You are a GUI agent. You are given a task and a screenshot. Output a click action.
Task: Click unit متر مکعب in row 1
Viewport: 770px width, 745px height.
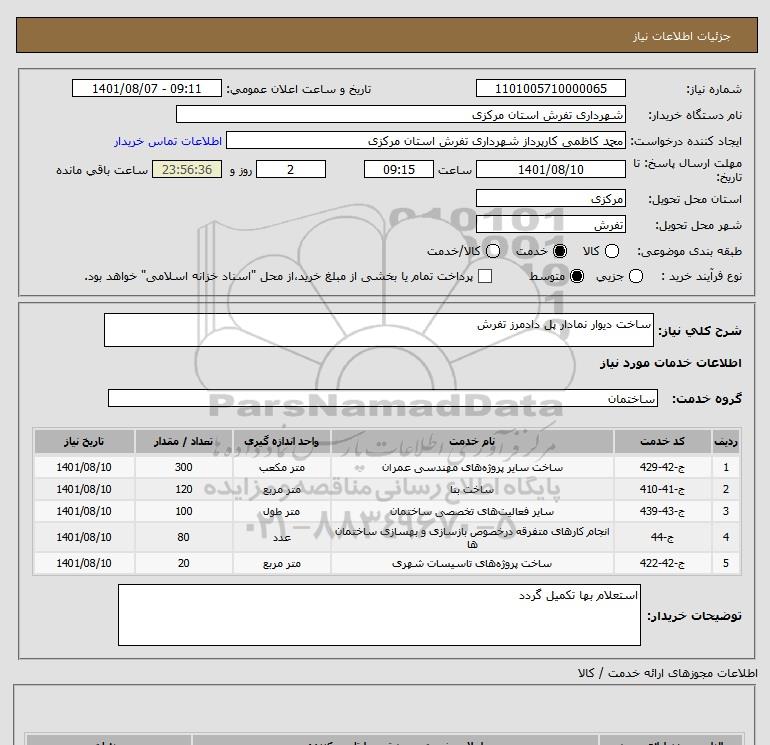(x=281, y=468)
